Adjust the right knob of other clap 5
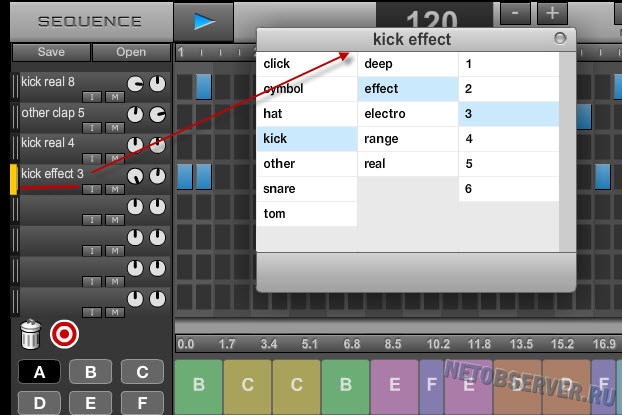 click(x=157, y=115)
